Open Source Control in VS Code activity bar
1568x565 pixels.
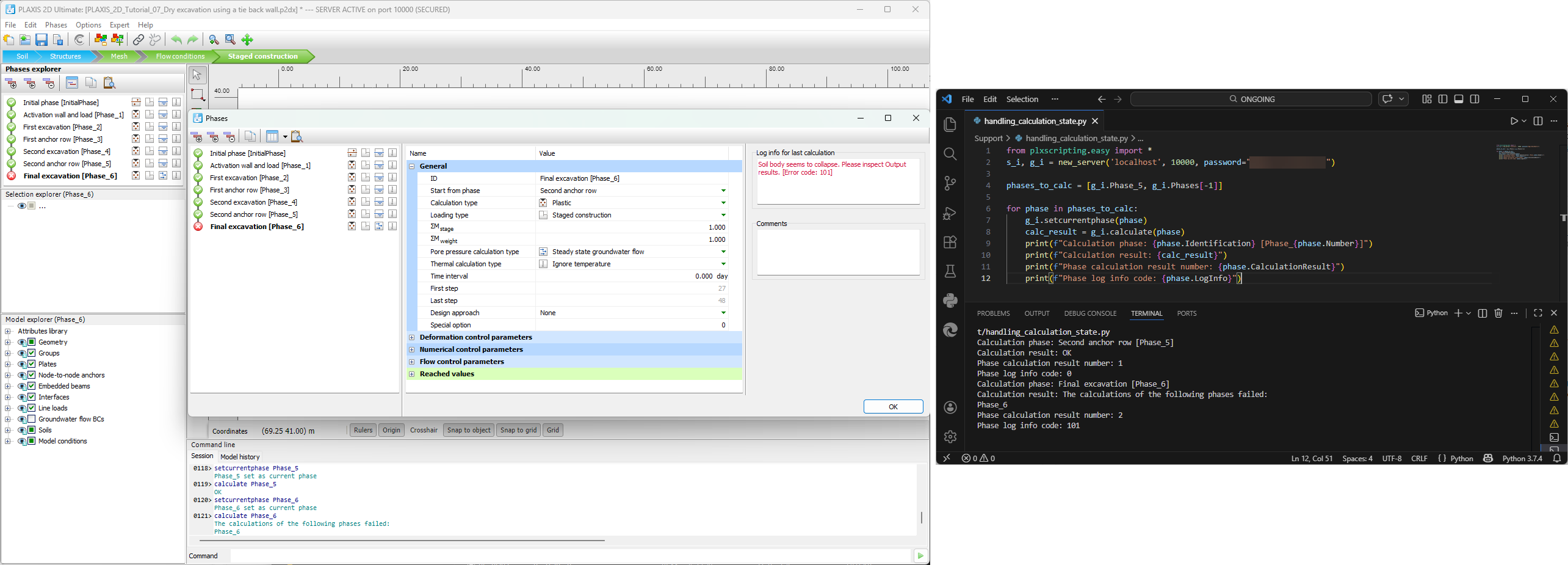(x=950, y=183)
